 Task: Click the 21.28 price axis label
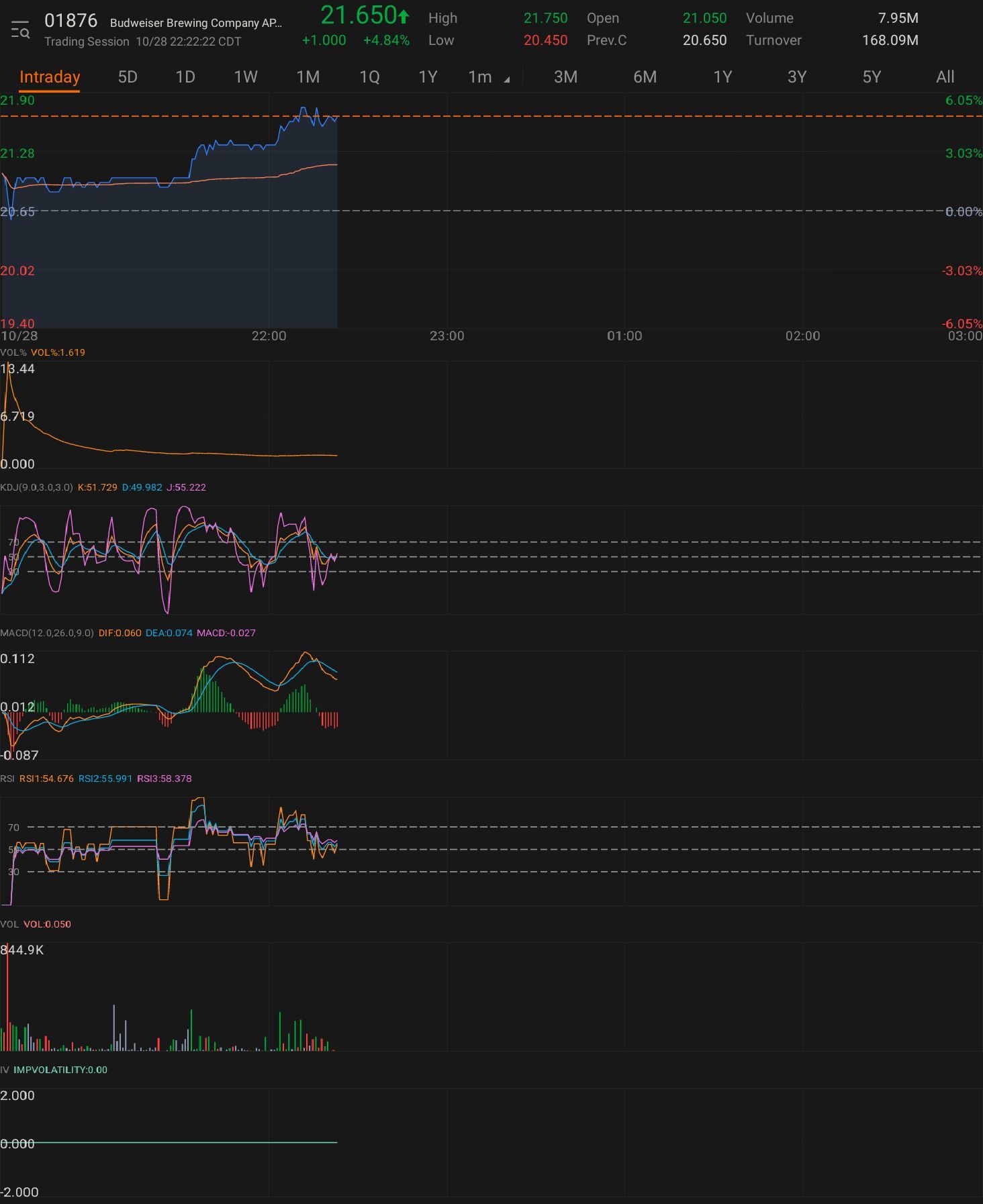point(17,154)
